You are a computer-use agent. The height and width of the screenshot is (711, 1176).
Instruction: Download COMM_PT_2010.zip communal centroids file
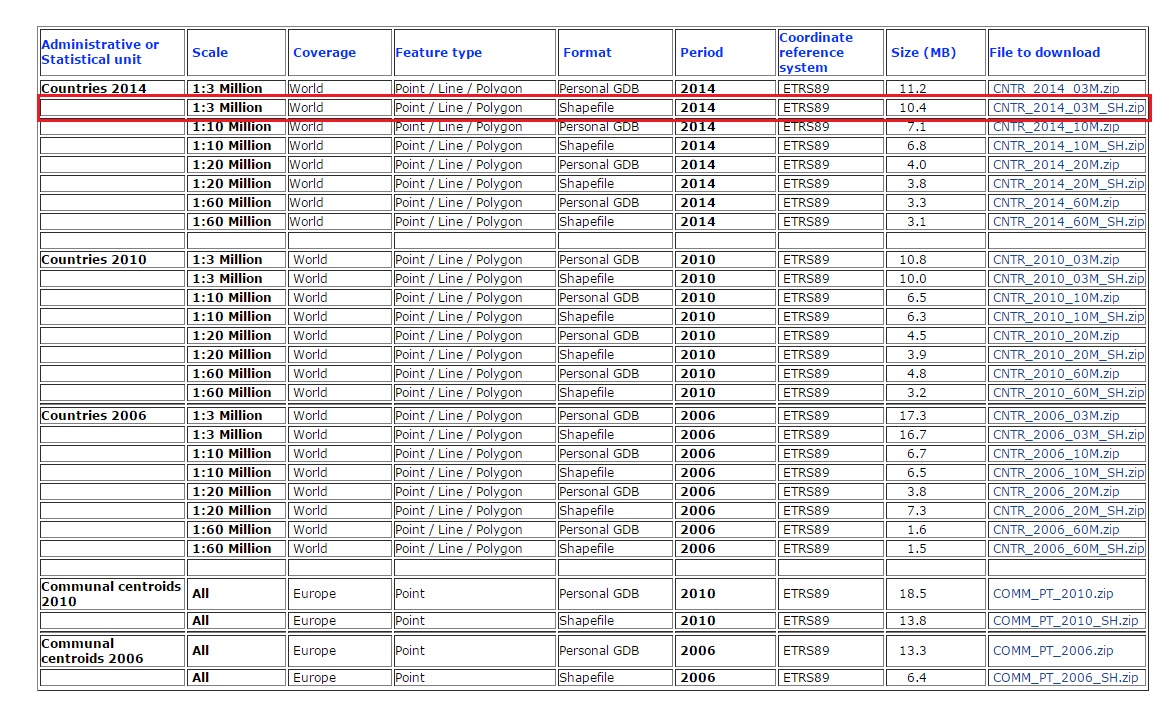tap(1044, 593)
